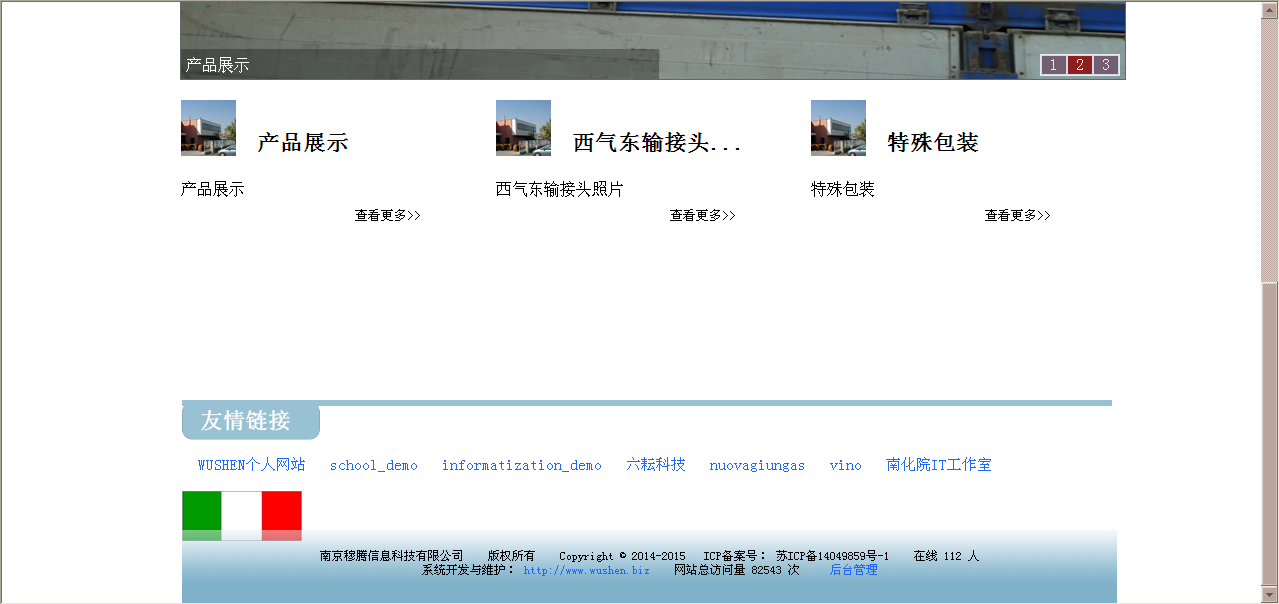Open 查看更多 under 产品展示 section
The width and height of the screenshot is (1279, 604).
tap(387, 216)
